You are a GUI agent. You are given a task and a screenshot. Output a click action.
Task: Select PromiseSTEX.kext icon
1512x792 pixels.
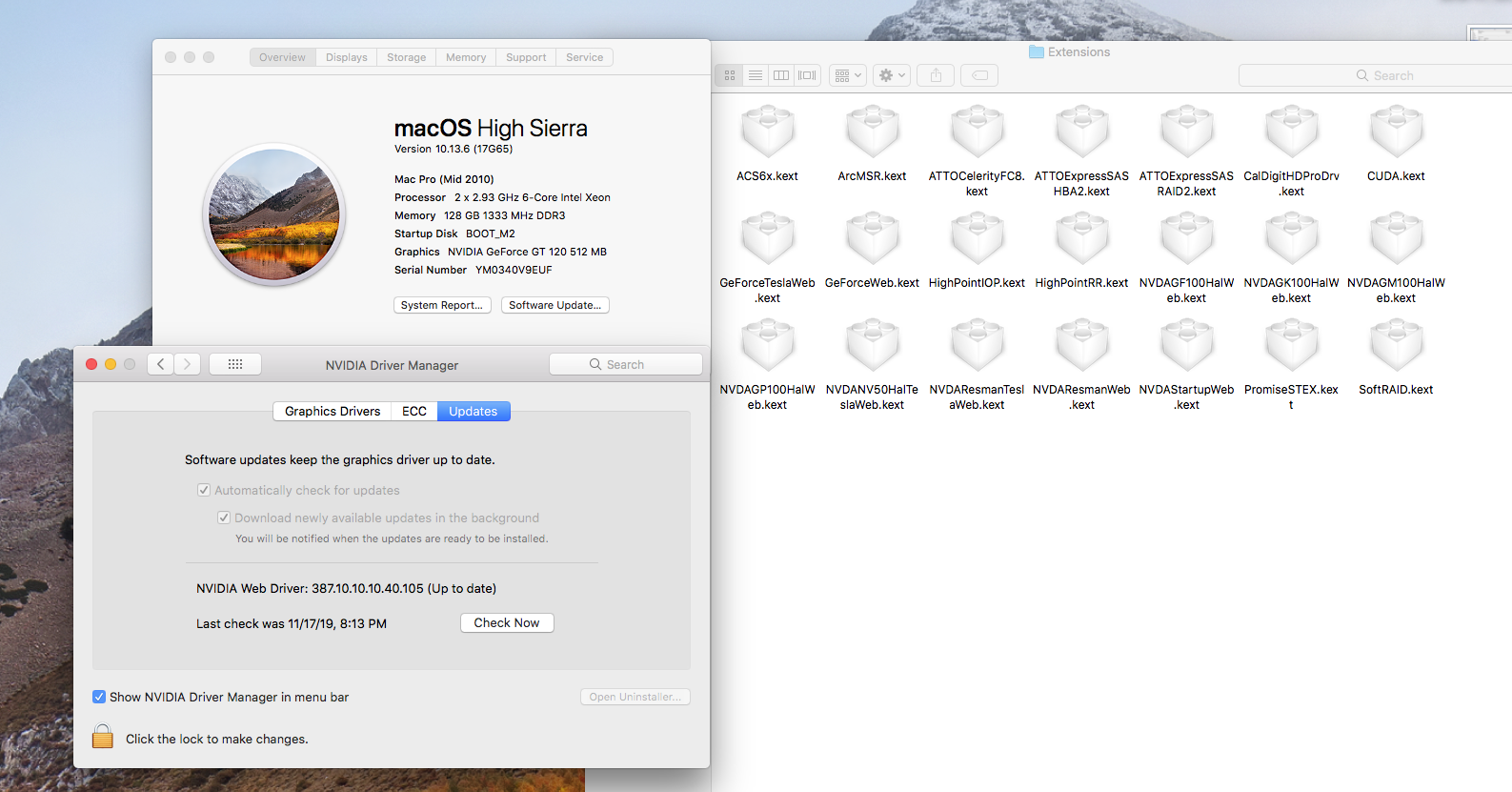click(x=1292, y=345)
